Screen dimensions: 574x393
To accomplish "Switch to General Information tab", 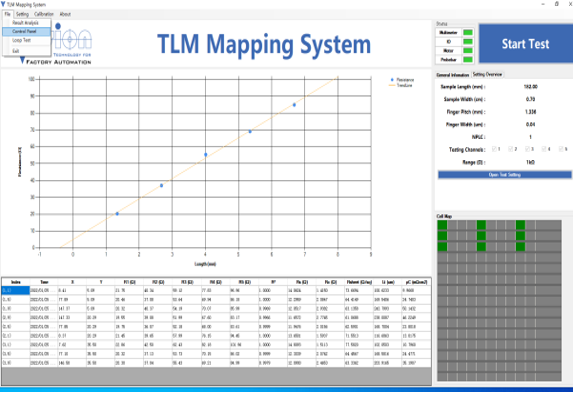I will 453,75.
